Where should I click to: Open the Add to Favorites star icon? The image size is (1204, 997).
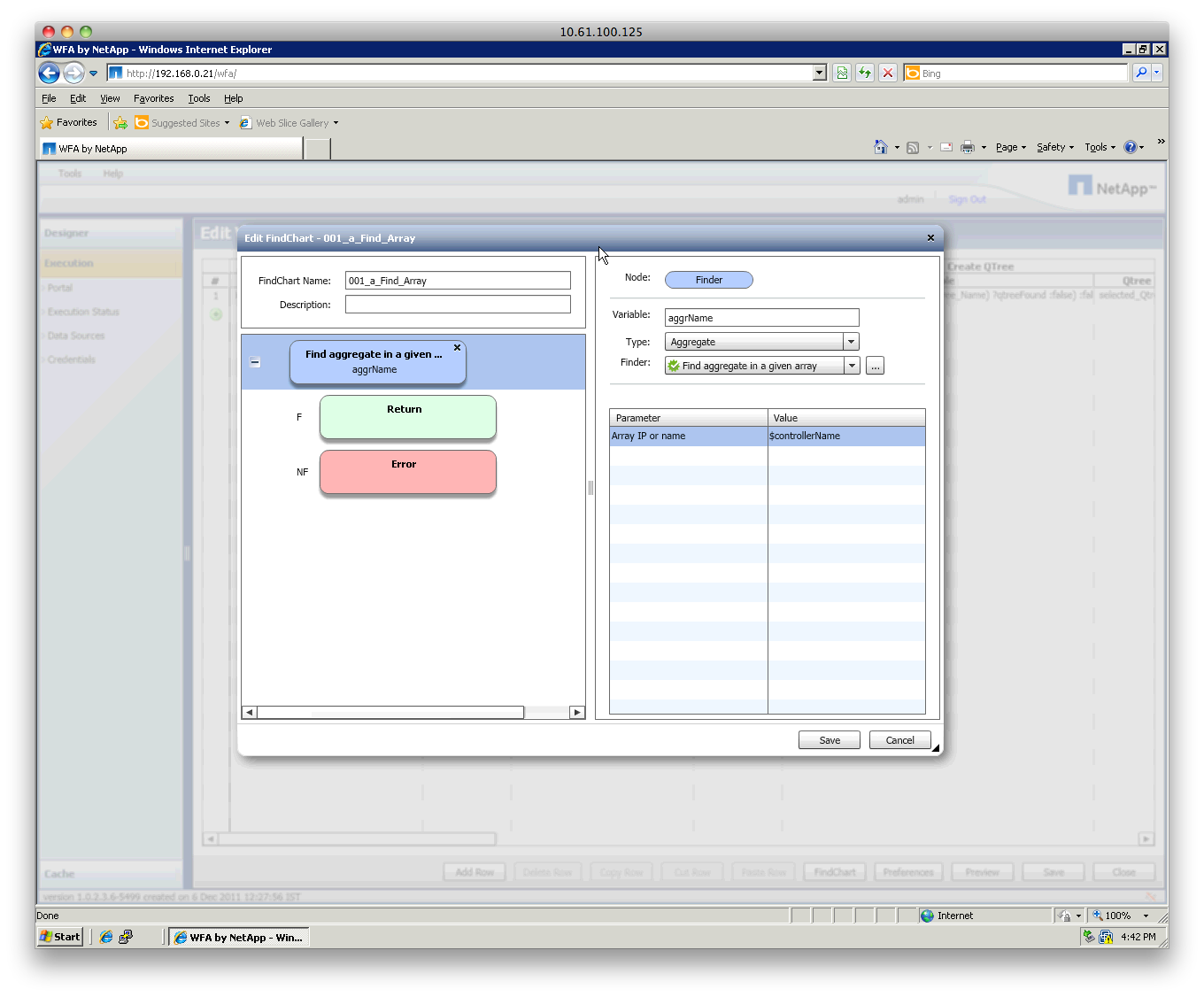120,123
